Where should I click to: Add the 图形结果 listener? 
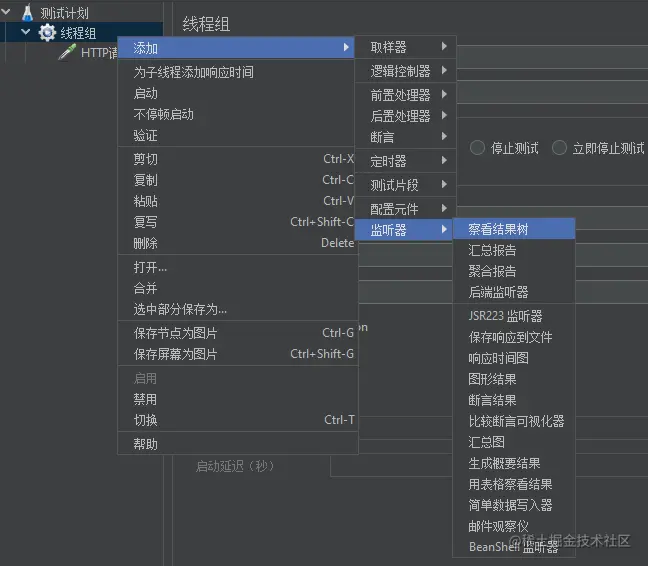coord(514,379)
